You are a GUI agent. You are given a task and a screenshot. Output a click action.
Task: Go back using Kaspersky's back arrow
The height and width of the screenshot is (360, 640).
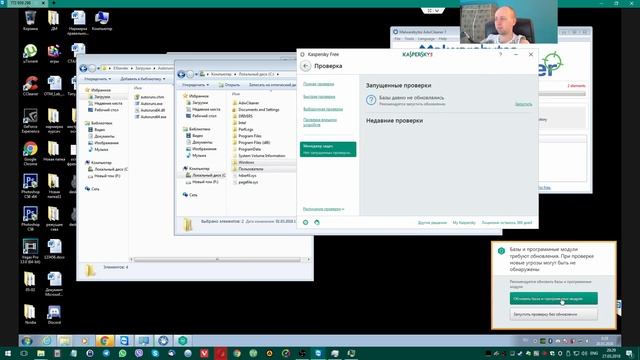(x=306, y=66)
